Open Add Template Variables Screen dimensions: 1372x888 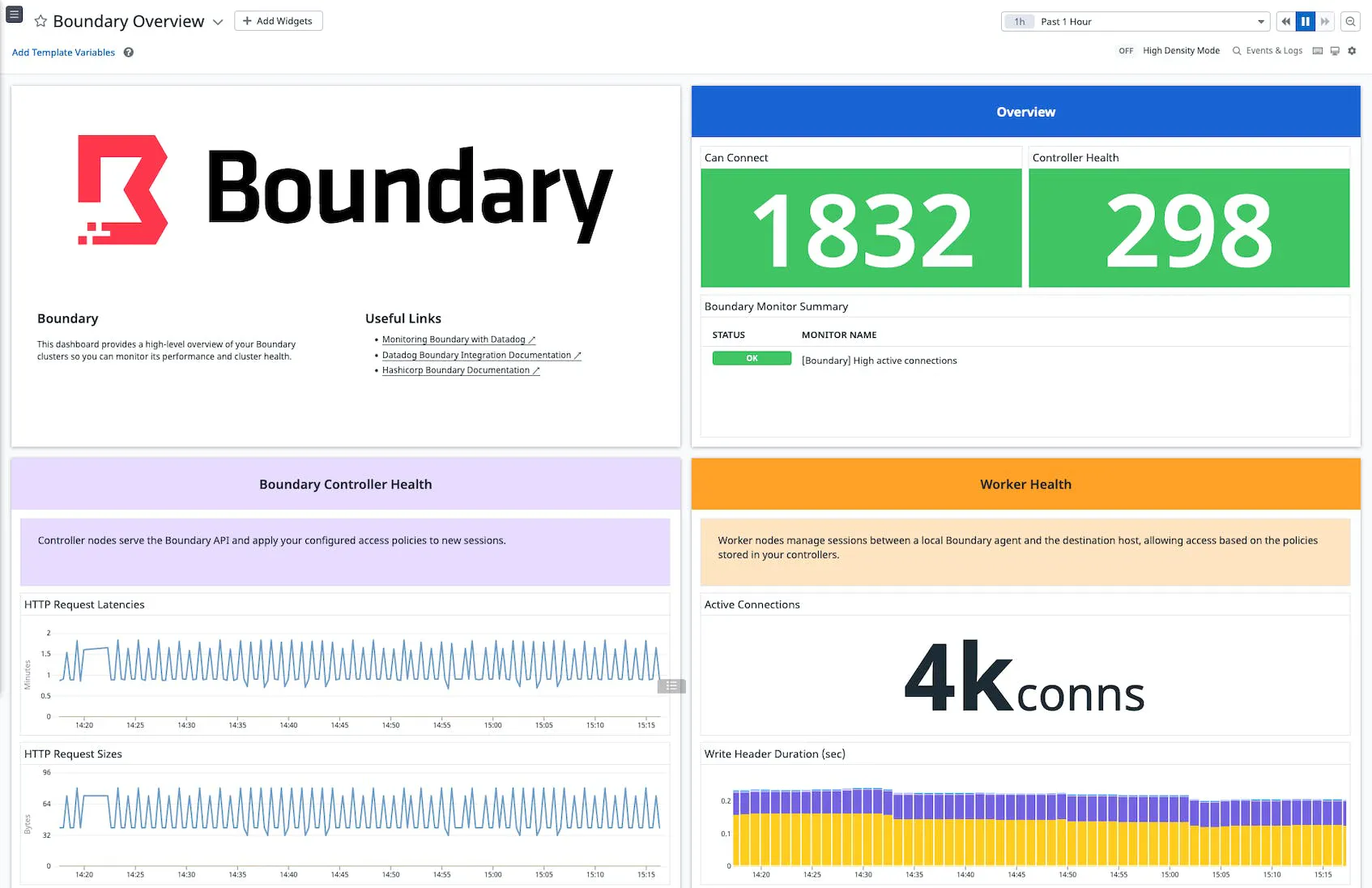pos(63,53)
